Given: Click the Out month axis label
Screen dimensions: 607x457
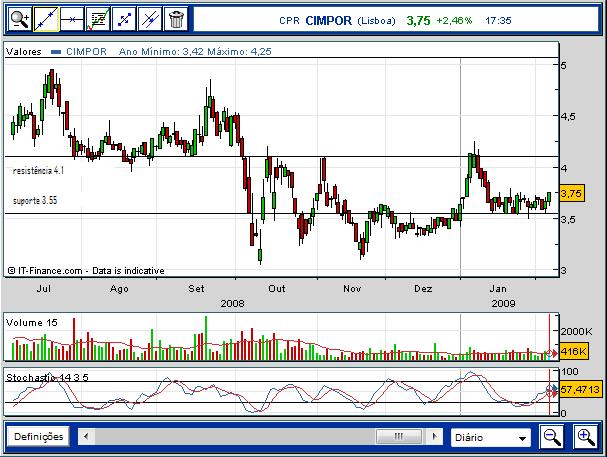Looking at the screenshot, I should click(277, 289).
